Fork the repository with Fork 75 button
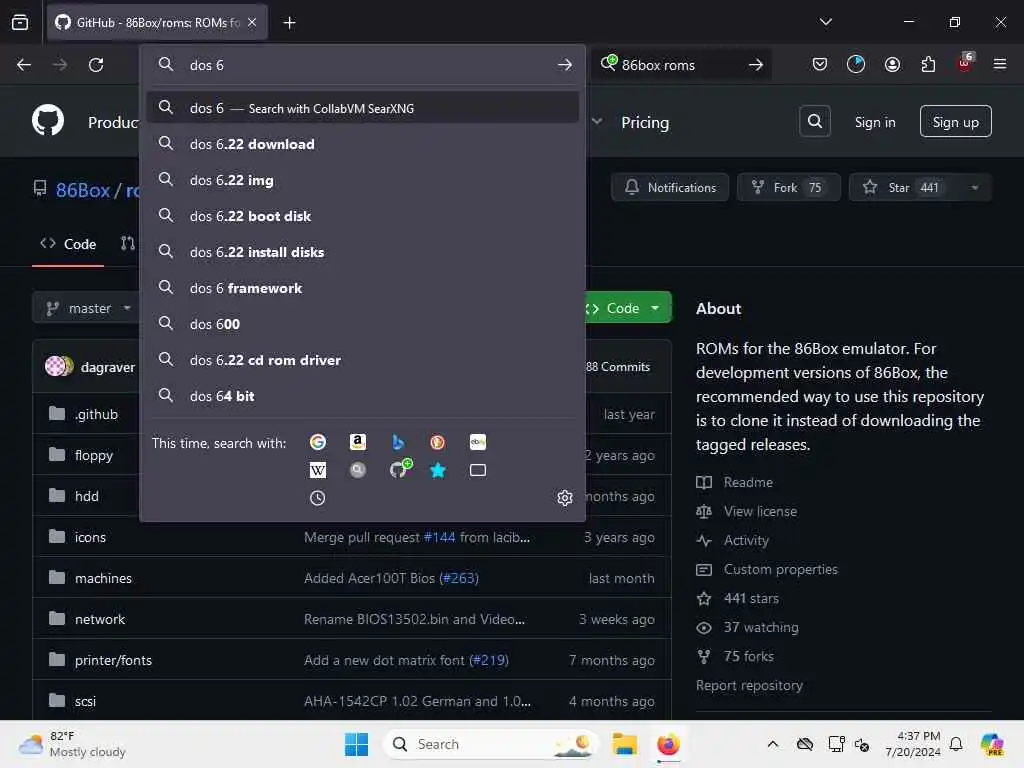Viewport: 1024px width, 768px height. pos(788,187)
